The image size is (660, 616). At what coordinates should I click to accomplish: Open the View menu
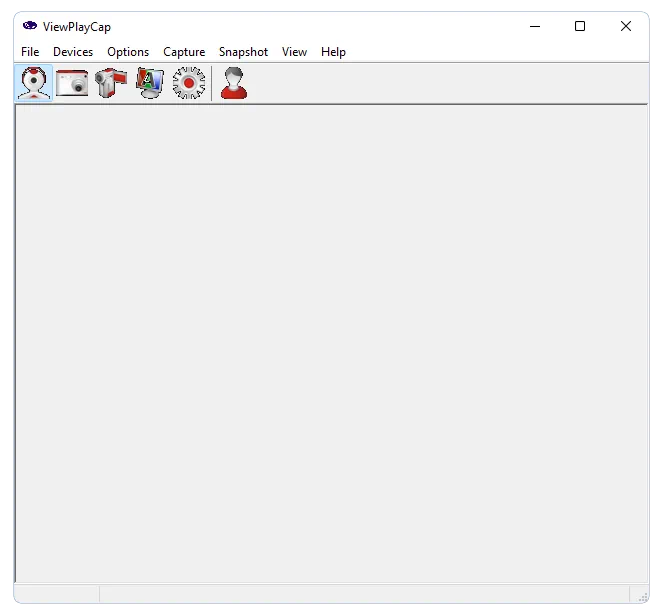[x=294, y=52]
